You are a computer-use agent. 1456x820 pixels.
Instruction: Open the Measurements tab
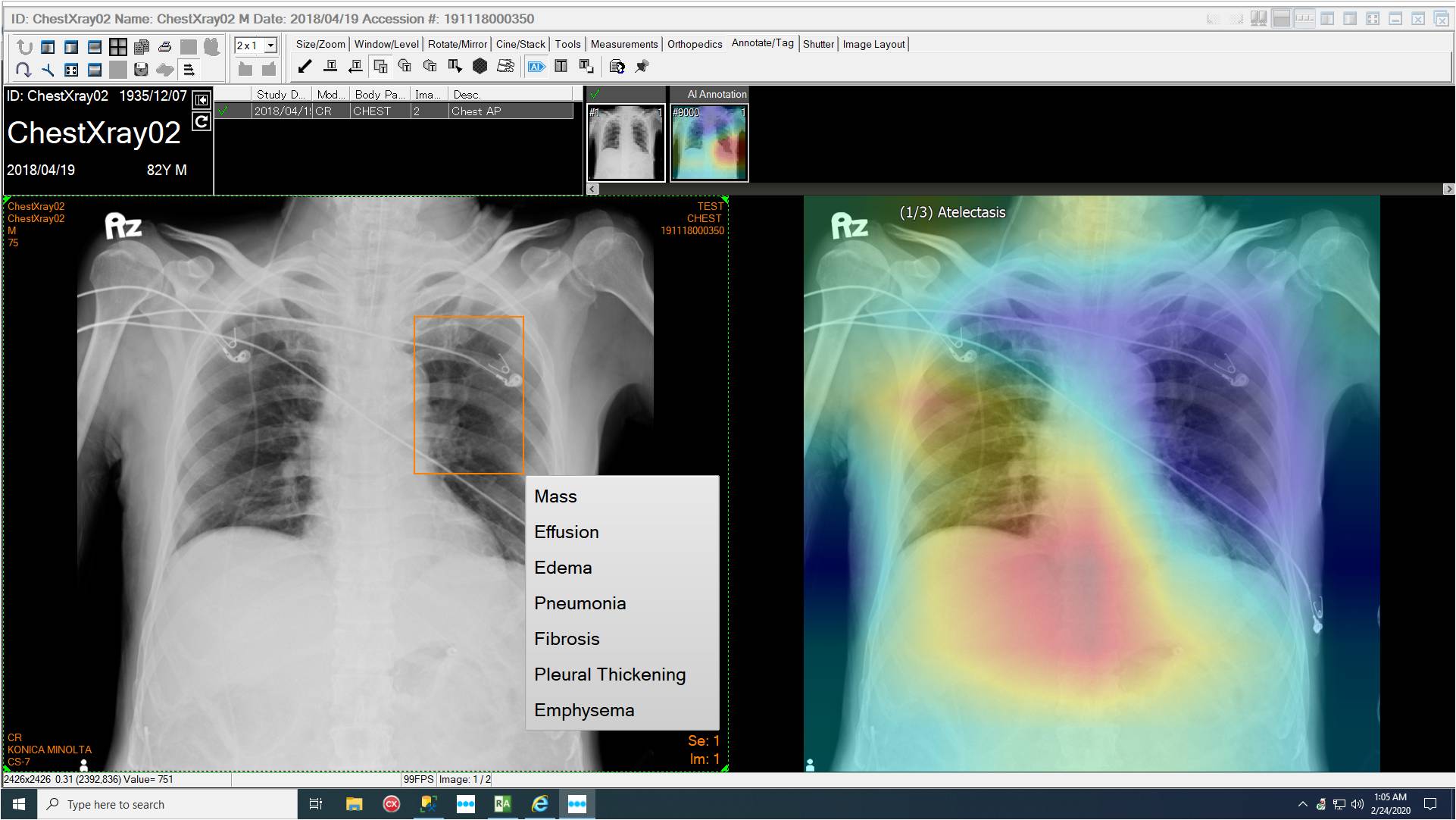coord(623,44)
